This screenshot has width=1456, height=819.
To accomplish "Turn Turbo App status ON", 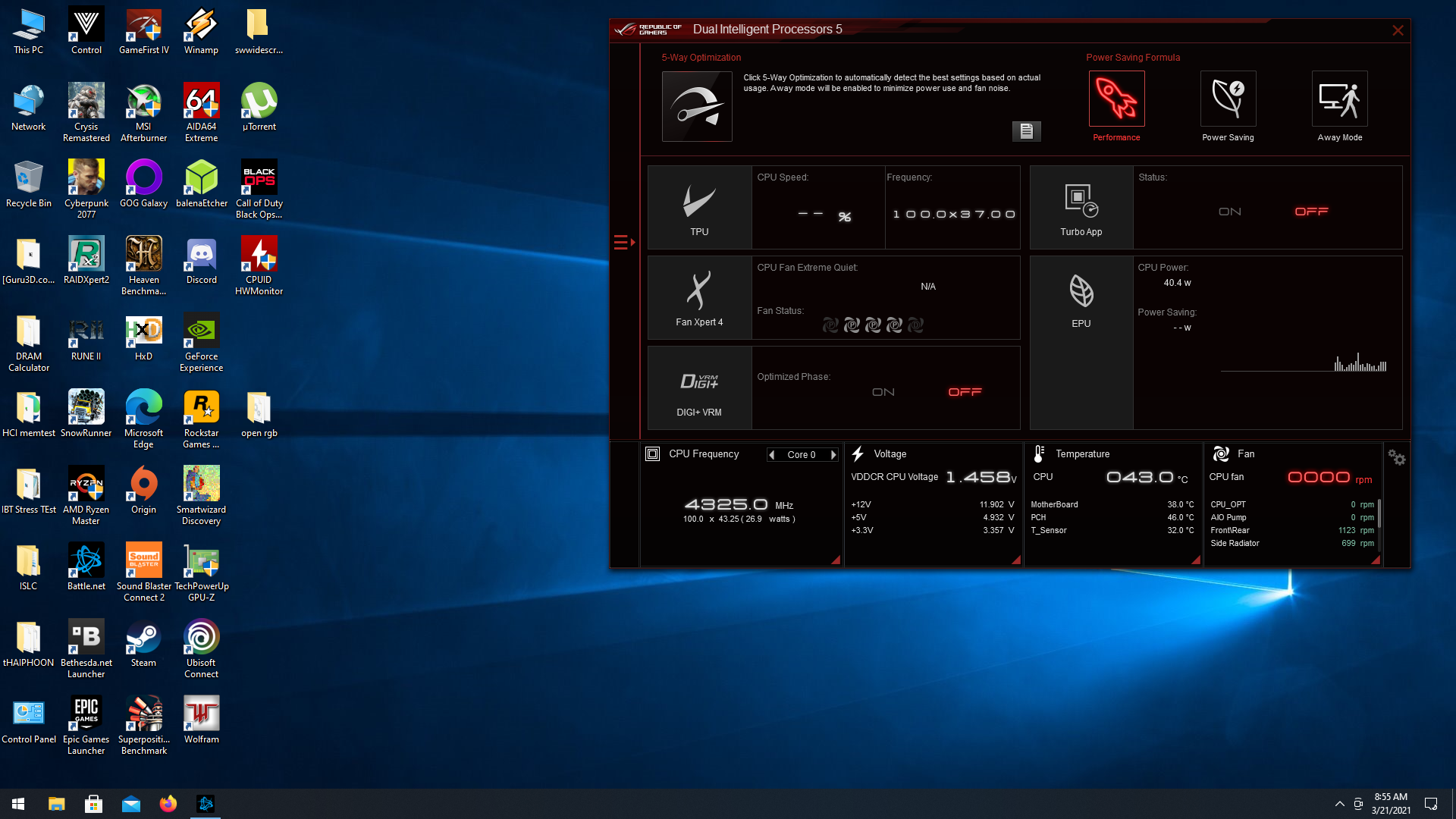I will [x=1230, y=212].
